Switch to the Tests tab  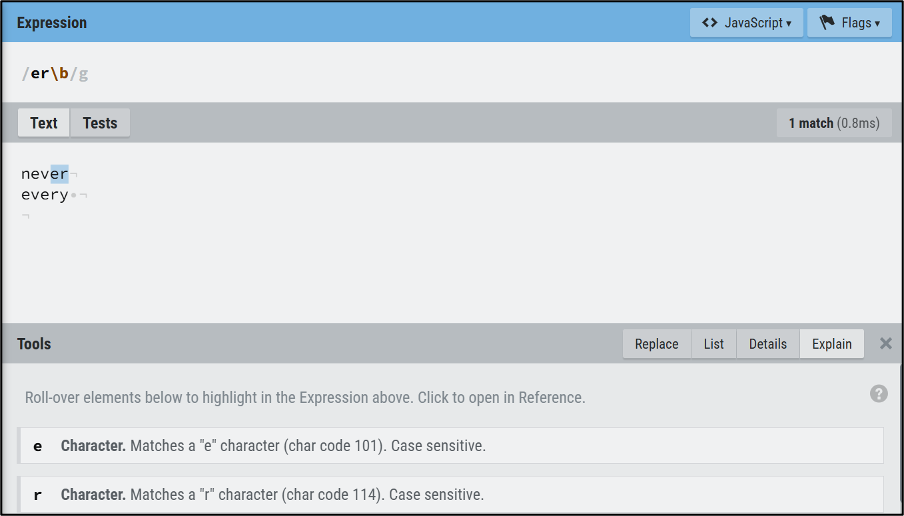coord(100,123)
